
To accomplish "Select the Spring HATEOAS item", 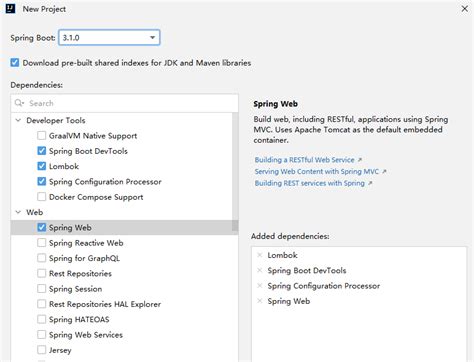I will point(79,319).
